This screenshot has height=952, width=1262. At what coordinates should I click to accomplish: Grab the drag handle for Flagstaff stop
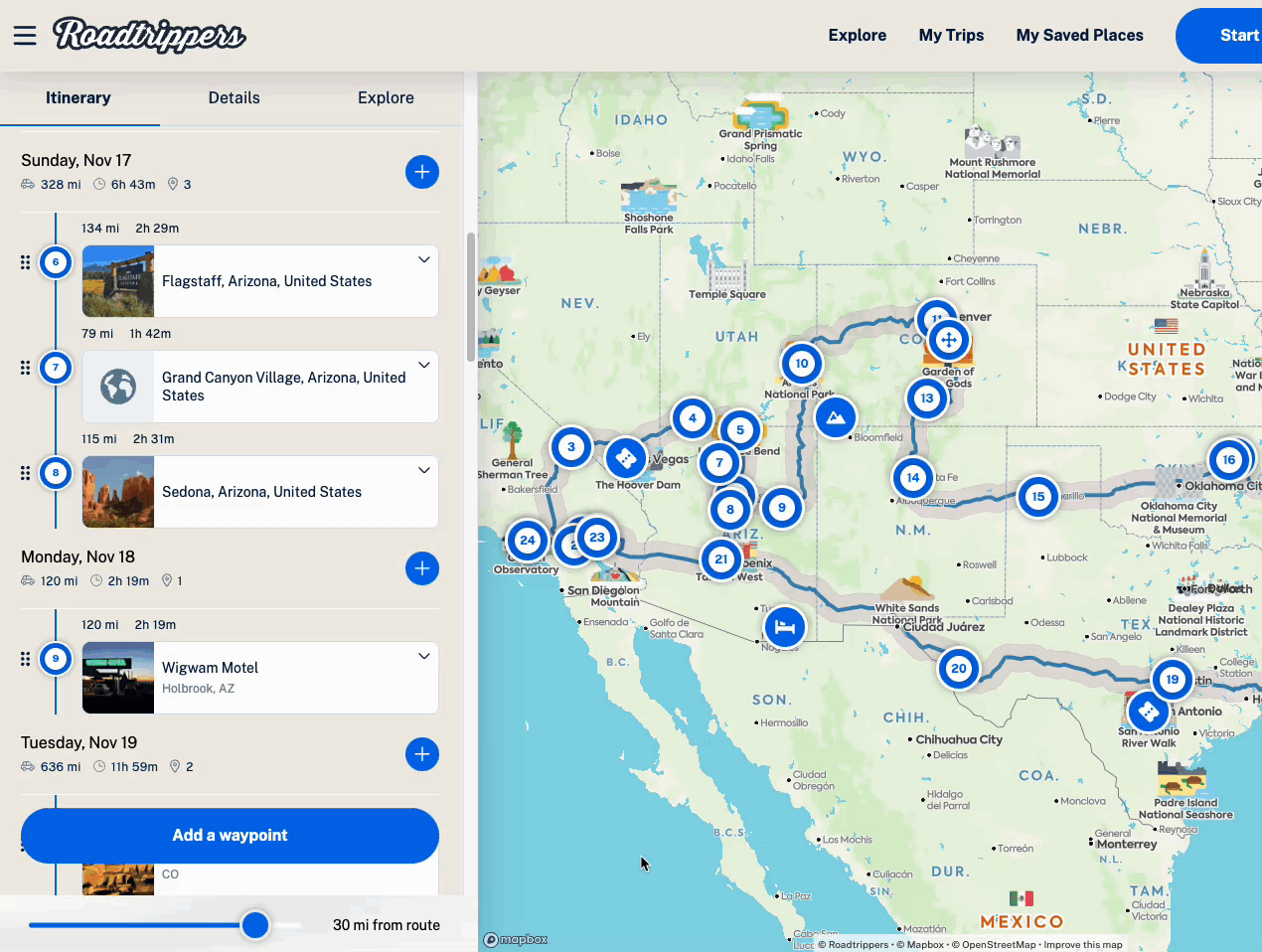(25, 262)
